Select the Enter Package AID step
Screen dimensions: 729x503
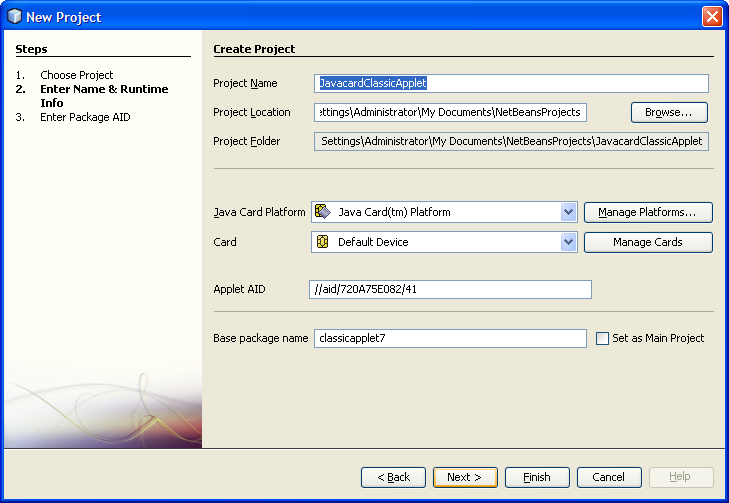tap(85, 117)
